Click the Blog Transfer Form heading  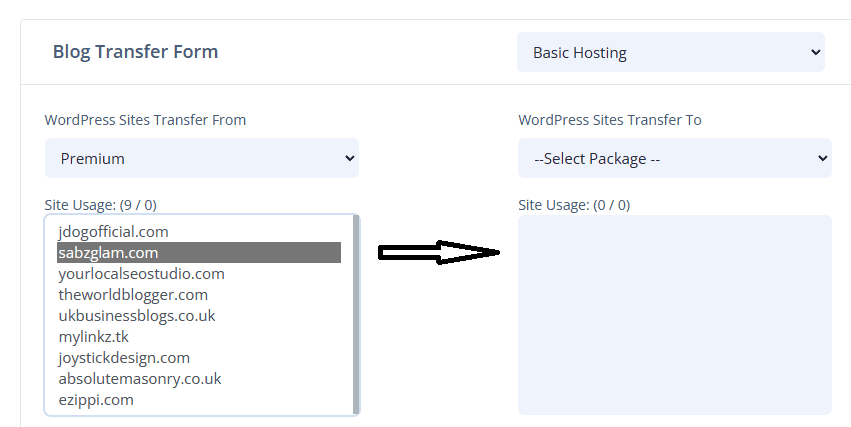coord(135,52)
